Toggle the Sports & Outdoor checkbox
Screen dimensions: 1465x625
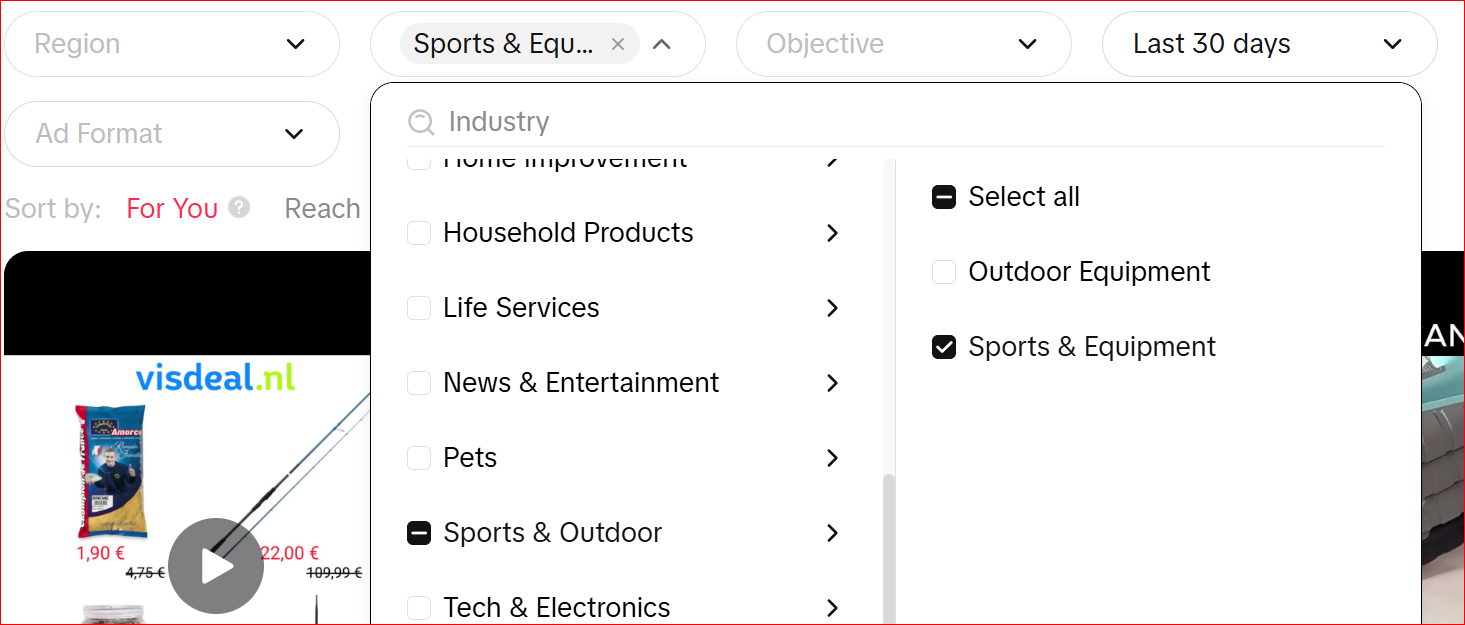[x=419, y=533]
